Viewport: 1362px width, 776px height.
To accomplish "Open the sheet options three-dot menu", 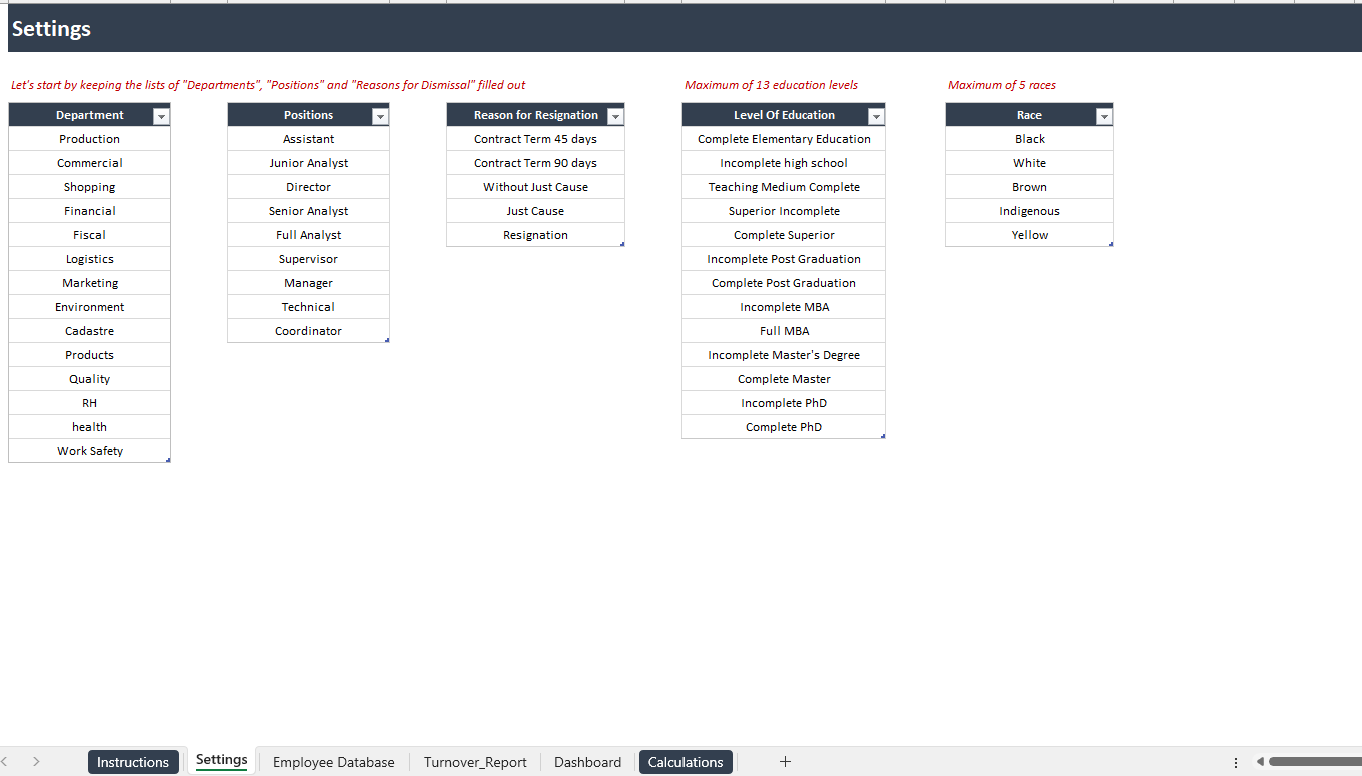I will [x=1236, y=761].
